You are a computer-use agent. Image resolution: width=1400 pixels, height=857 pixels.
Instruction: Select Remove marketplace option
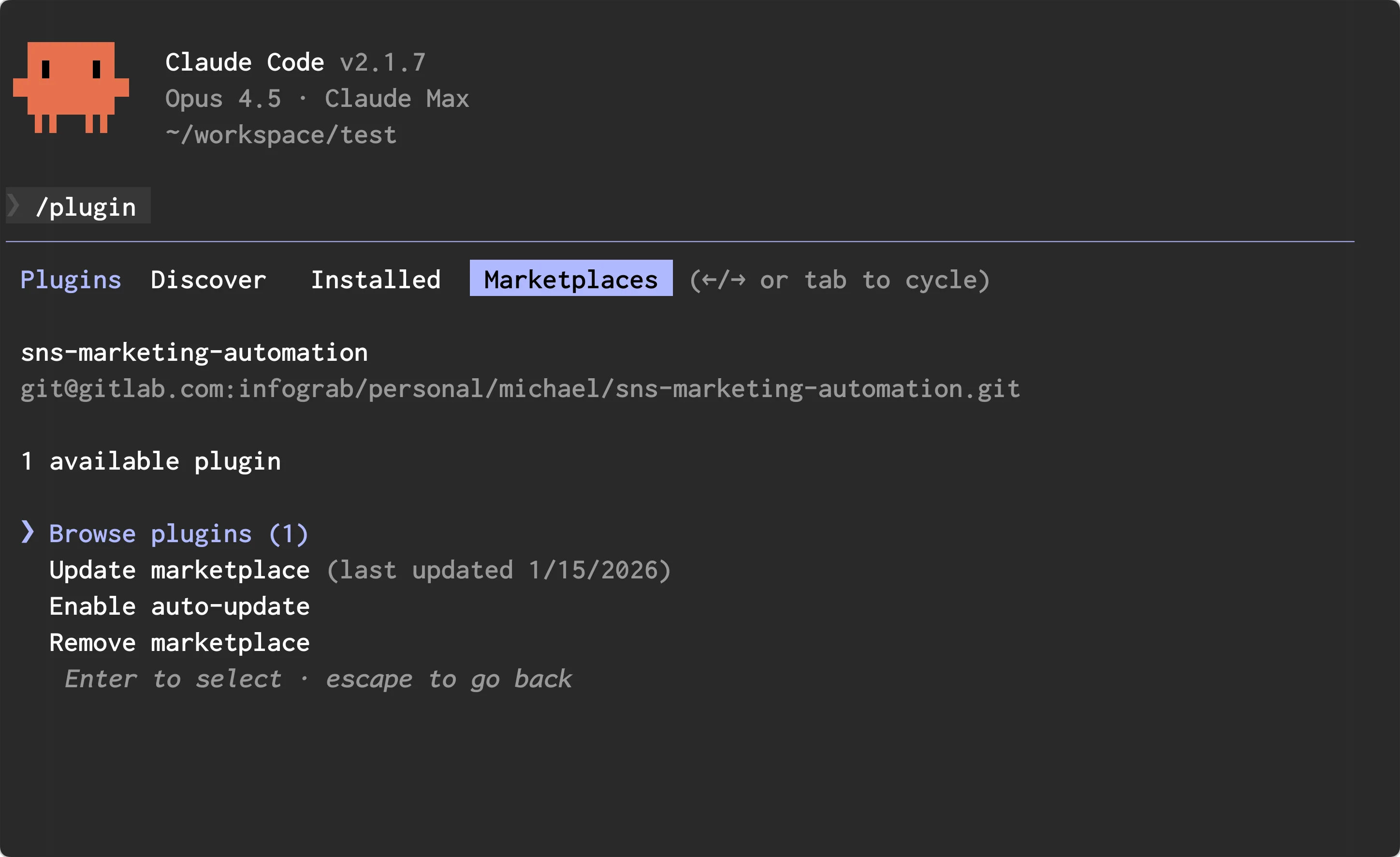(x=179, y=643)
